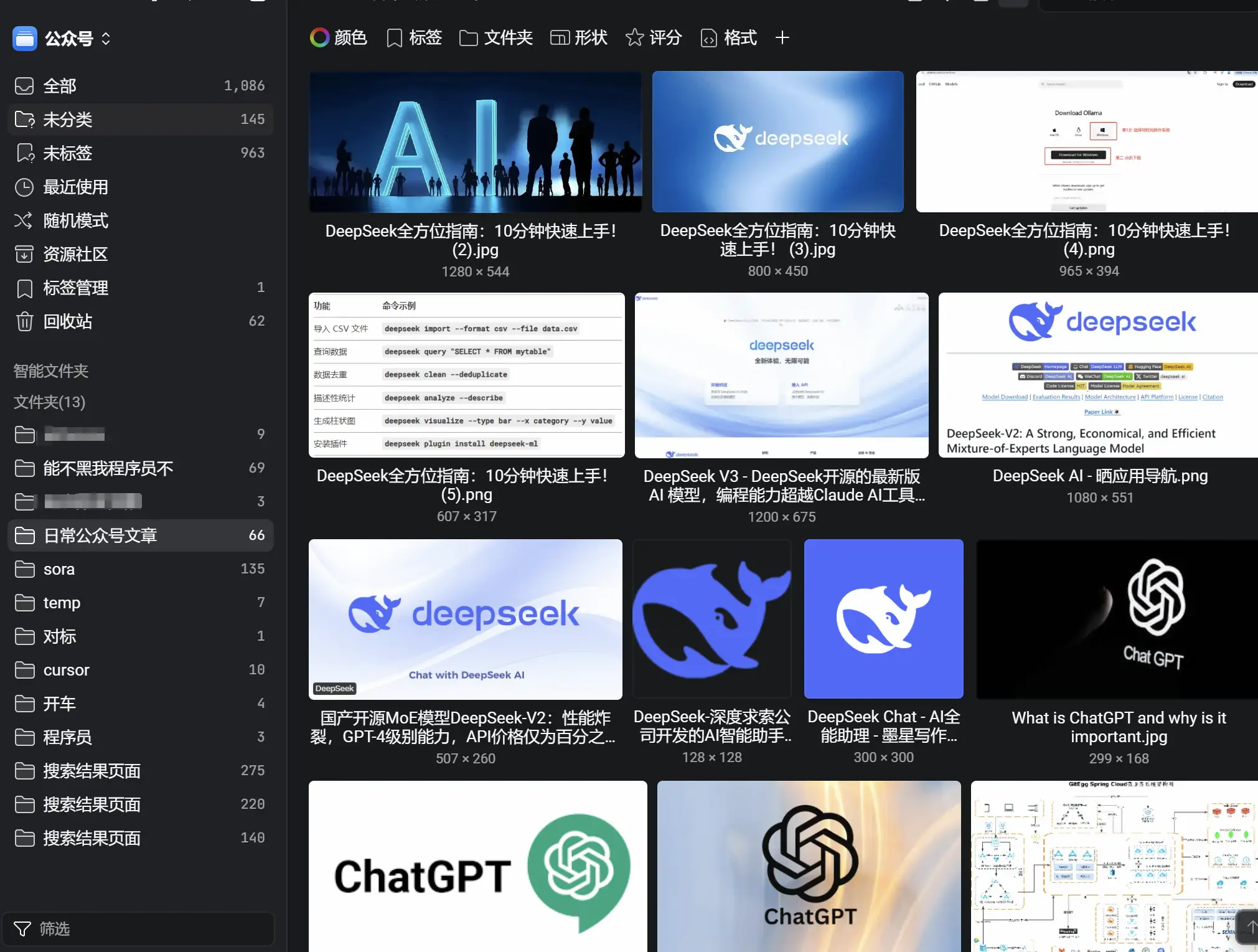Select the Chat with DeepSeek AI thumbnail

[x=466, y=620]
